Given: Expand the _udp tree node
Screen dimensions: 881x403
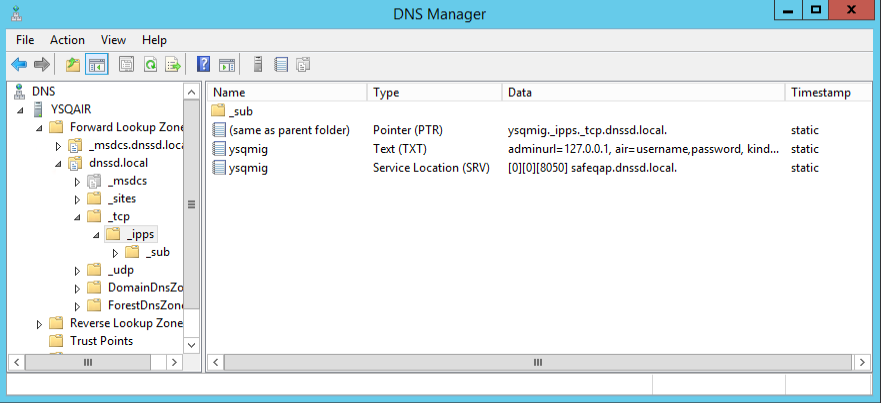Looking at the screenshot, I should pos(78,270).
